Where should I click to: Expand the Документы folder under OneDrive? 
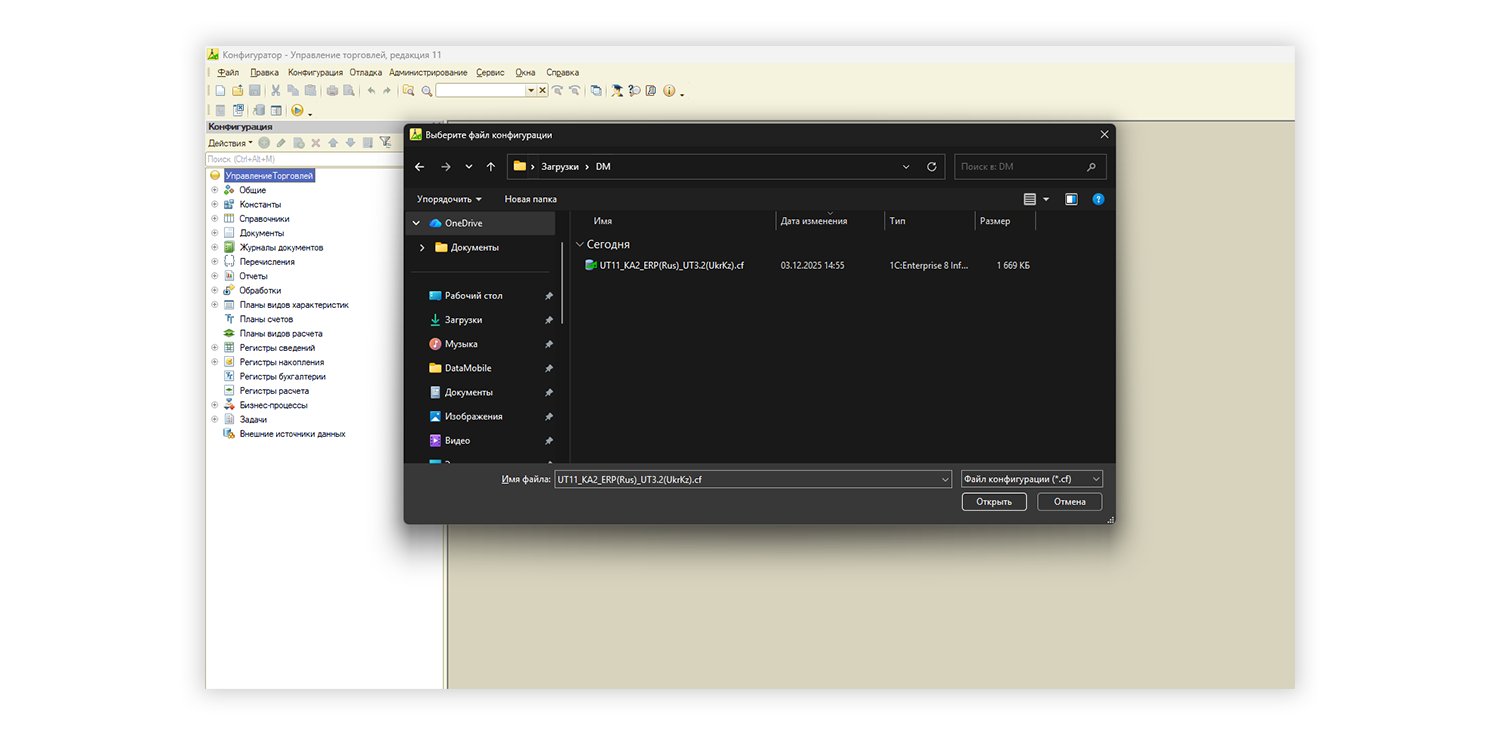coord(423,248)
